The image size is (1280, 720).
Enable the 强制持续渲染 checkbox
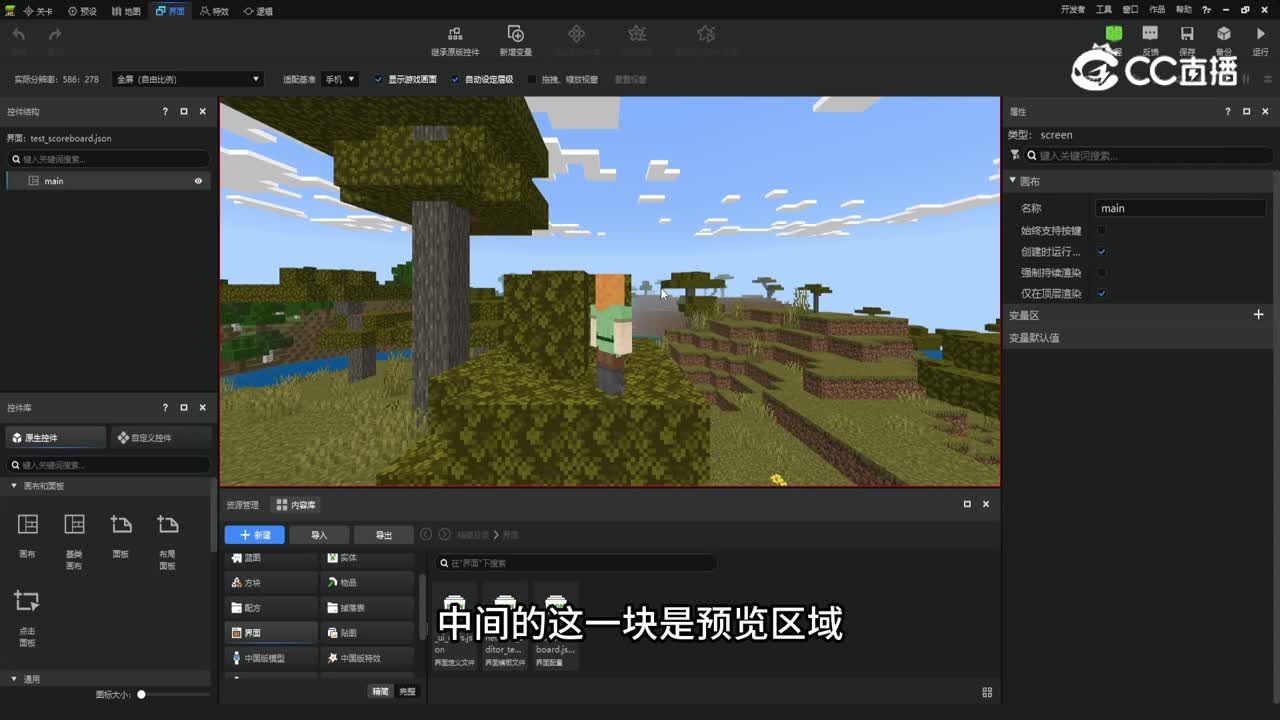click(x=1102, y=273)
